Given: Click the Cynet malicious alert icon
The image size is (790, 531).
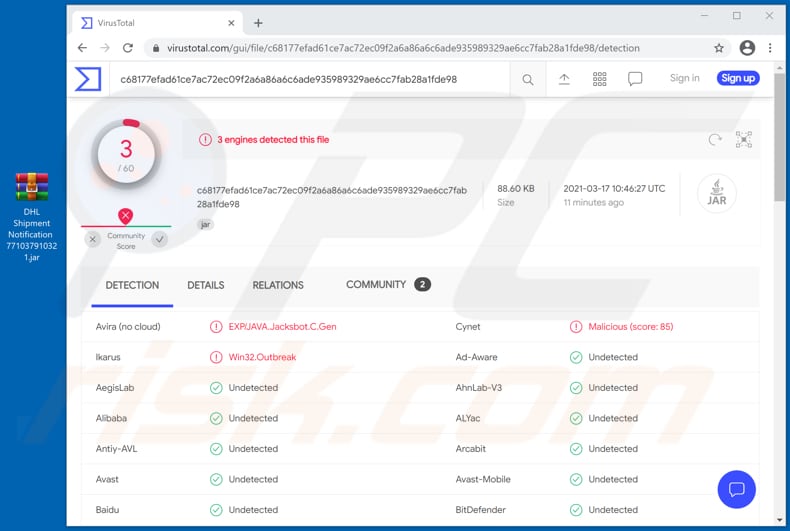Looking at the screenshot, I should pyautogui.click(x=576, y=327).
